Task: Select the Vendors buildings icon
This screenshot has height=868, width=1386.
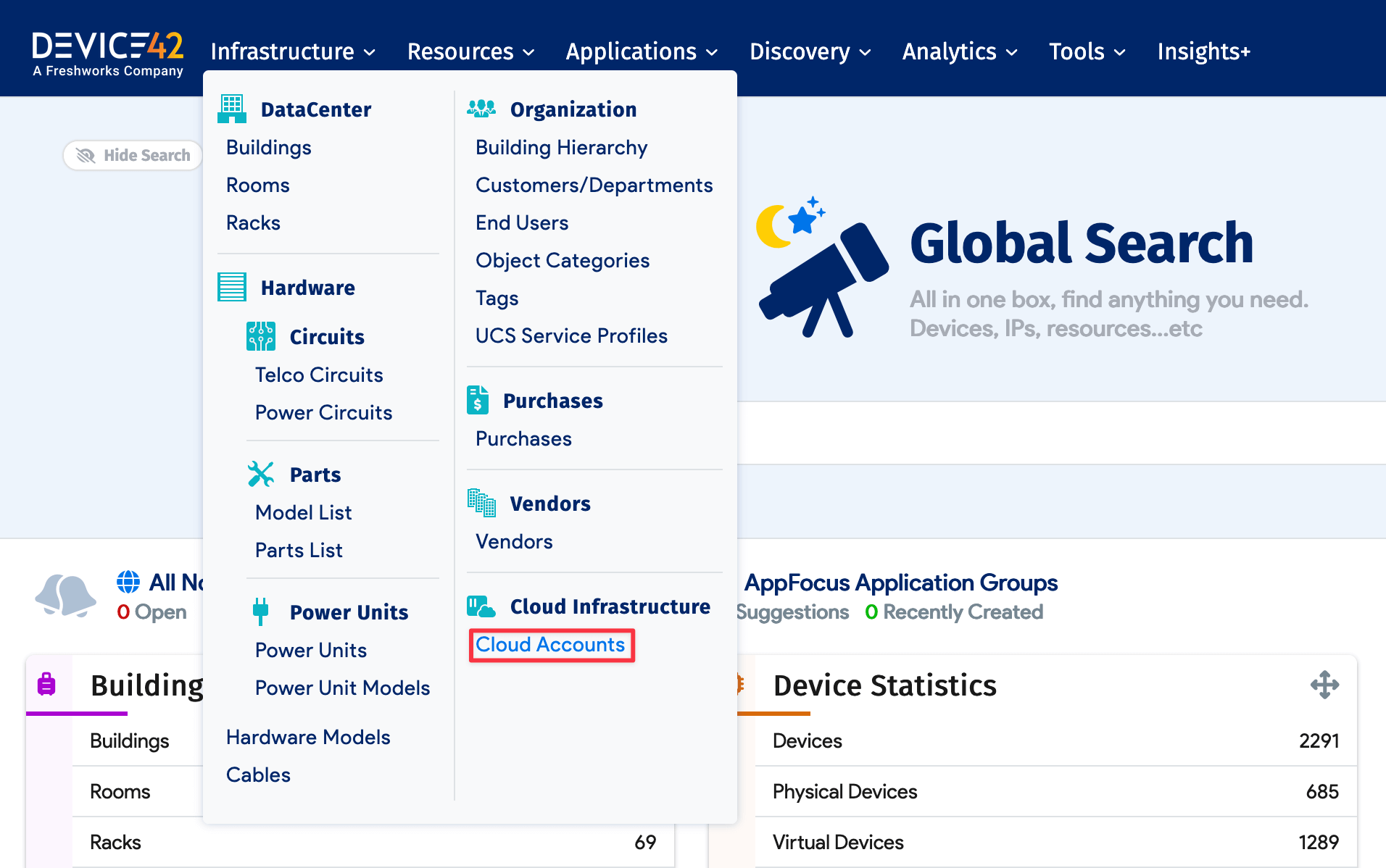Action: click(481, 503)
